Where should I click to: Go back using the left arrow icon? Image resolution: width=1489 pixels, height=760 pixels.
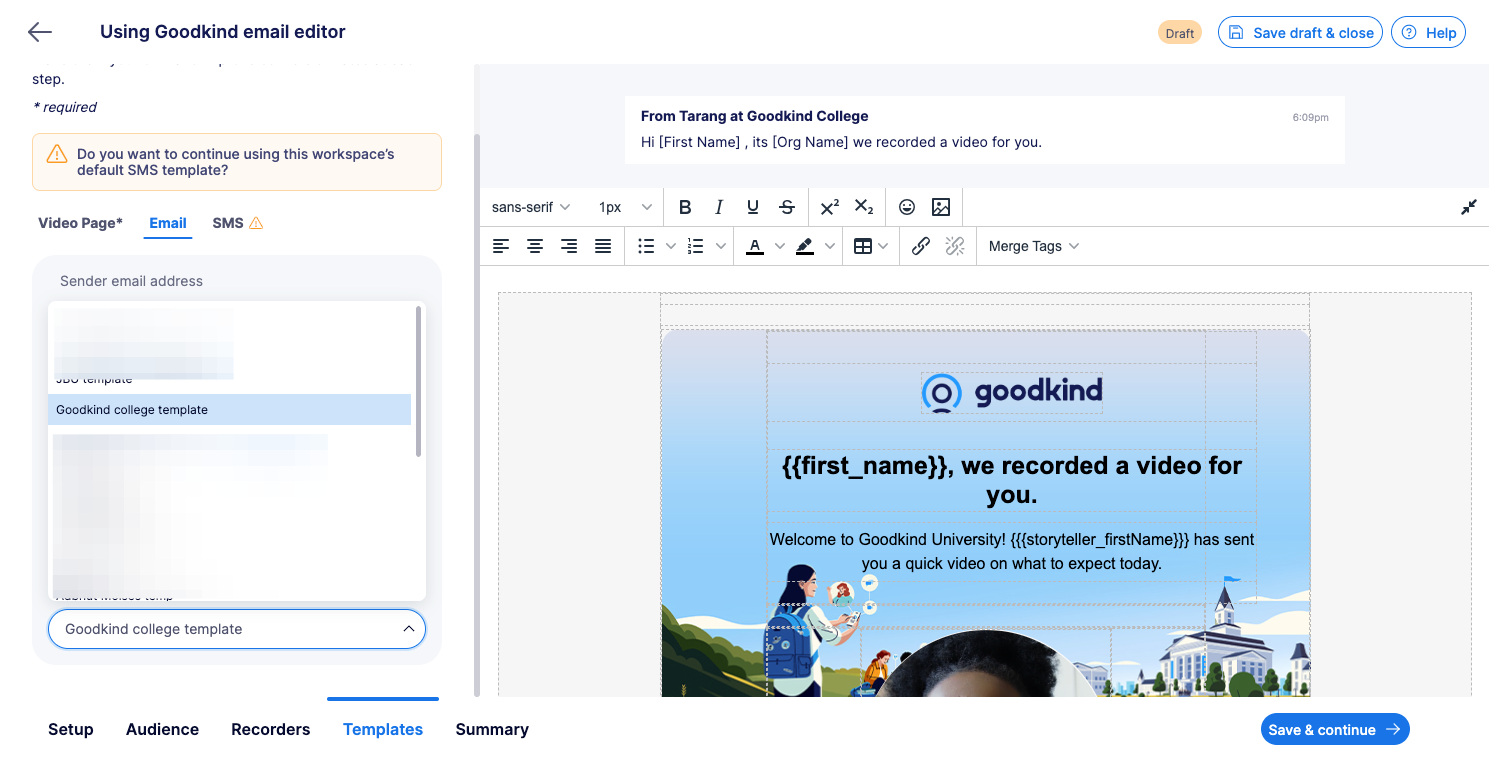(x=40, y=32)
